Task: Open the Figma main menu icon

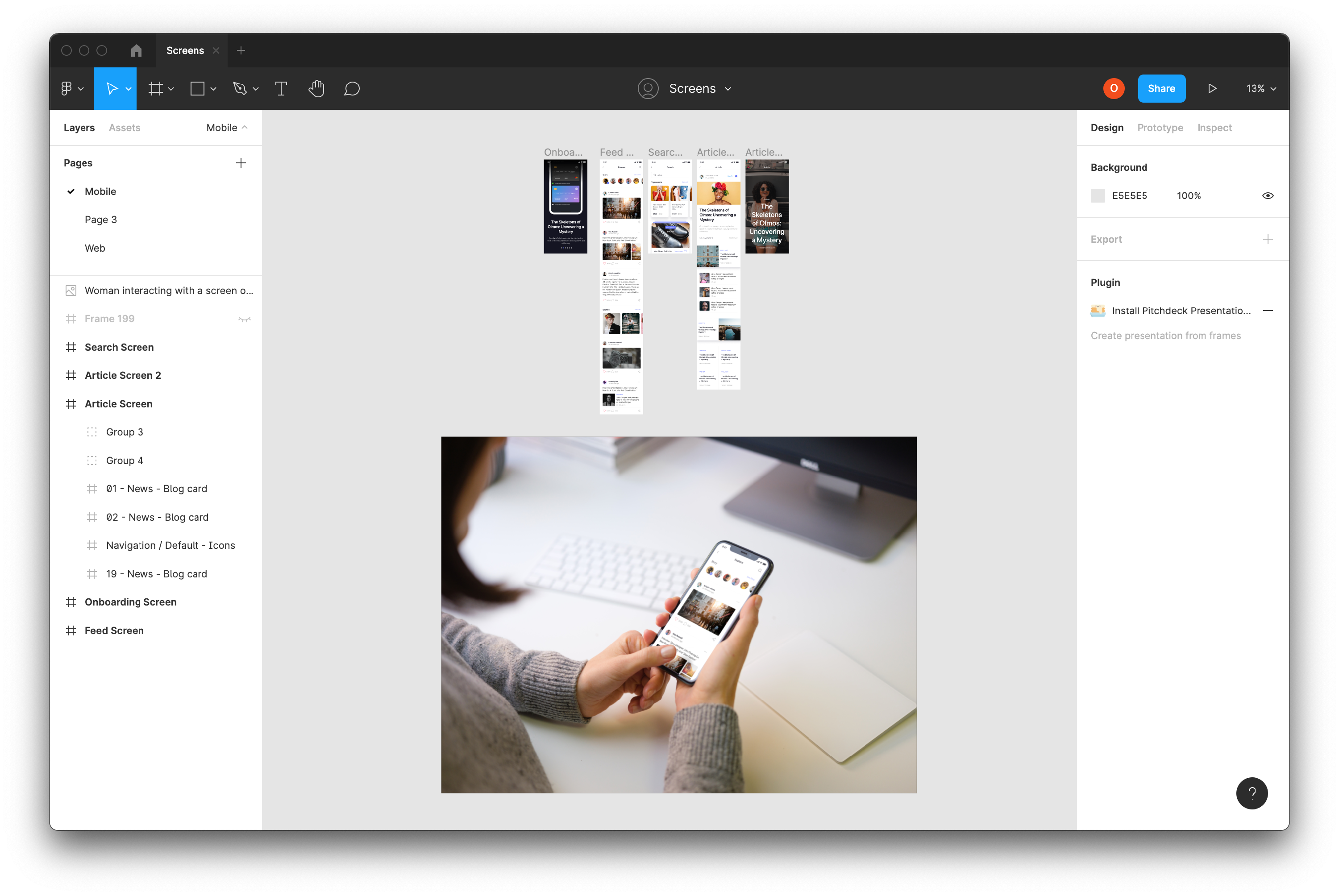Action: click(x=67, y=88)
